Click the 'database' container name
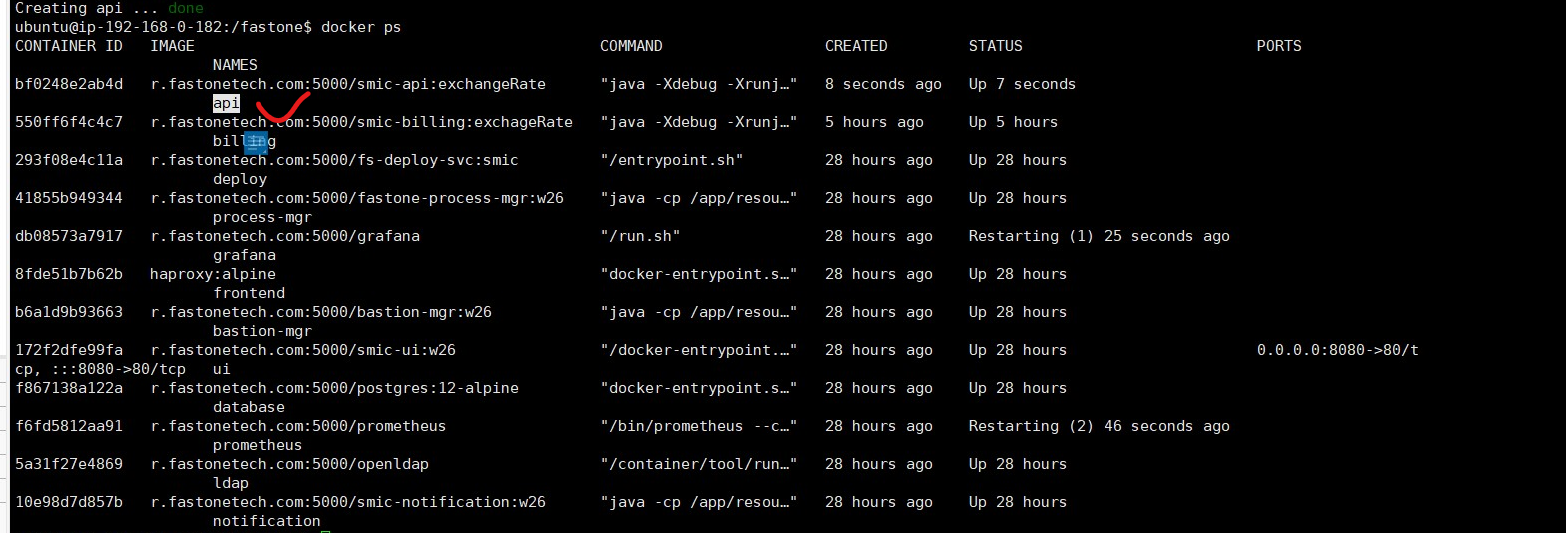Image resolution: width=1566 pixels, height=533 pixels. 249,407
